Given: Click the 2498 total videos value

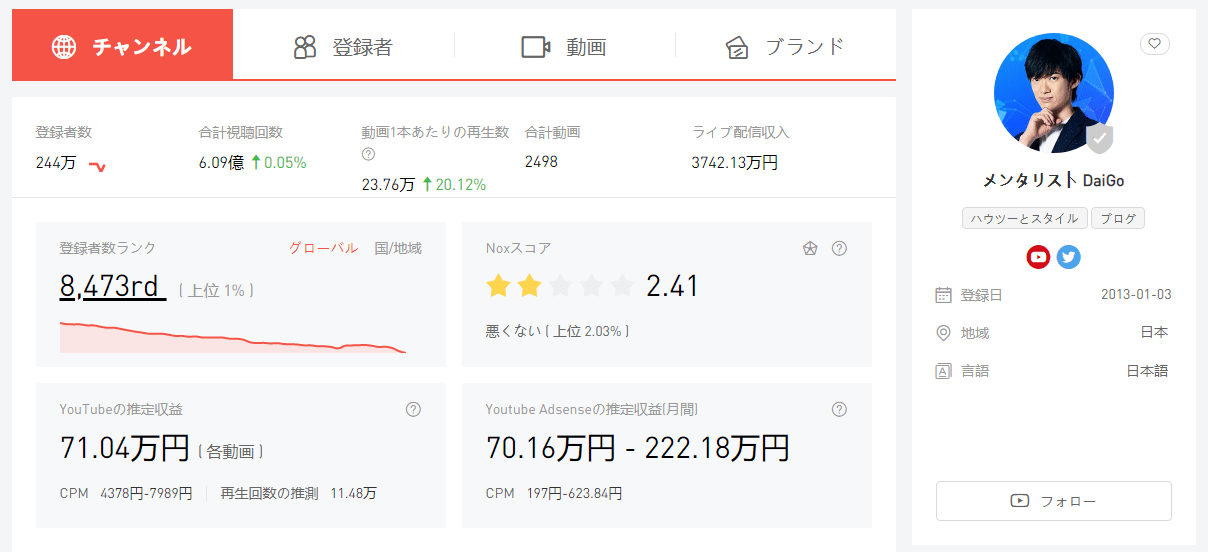Looking at the screenshot, I should (541, 162).
